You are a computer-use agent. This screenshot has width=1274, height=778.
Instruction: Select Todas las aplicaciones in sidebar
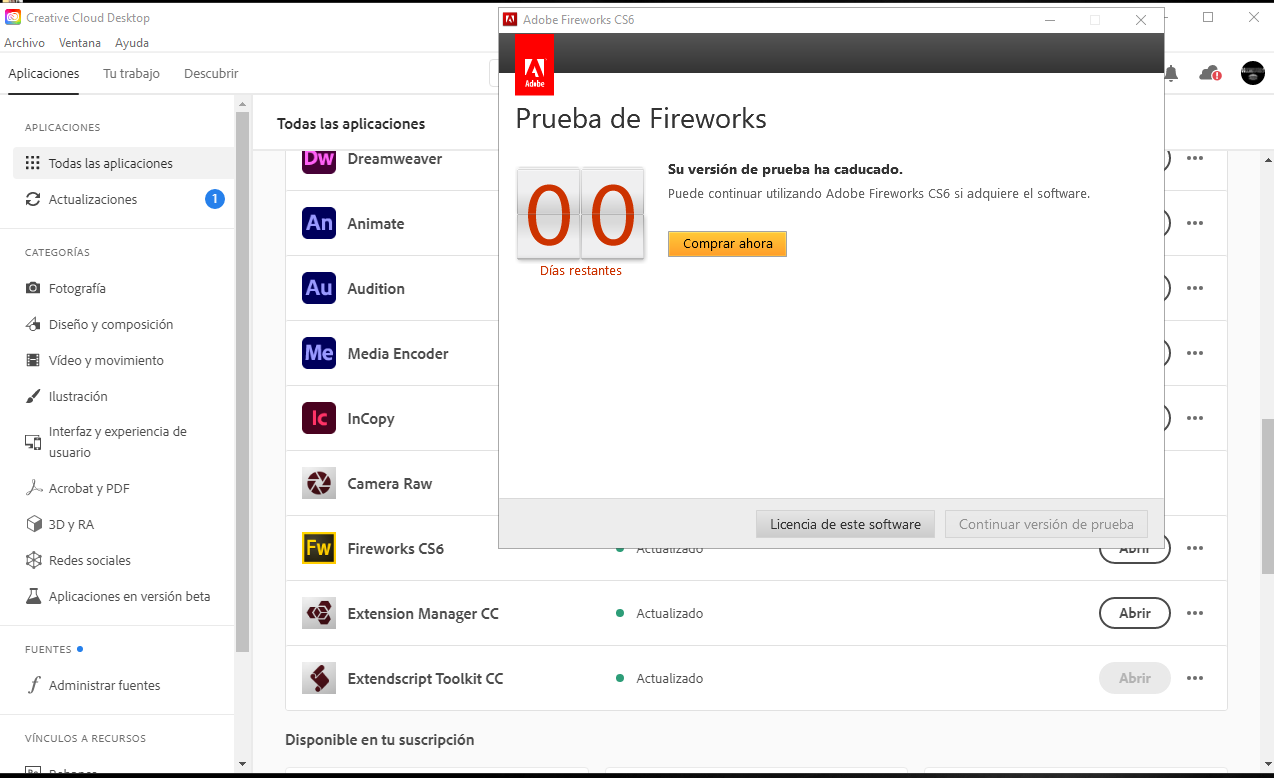[x=123, y=163]
